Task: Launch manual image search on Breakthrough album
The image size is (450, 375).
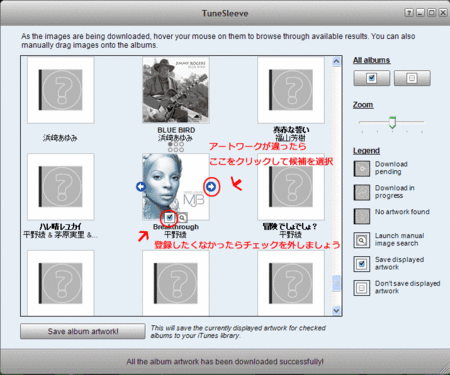Action: [x=182, y=218]
